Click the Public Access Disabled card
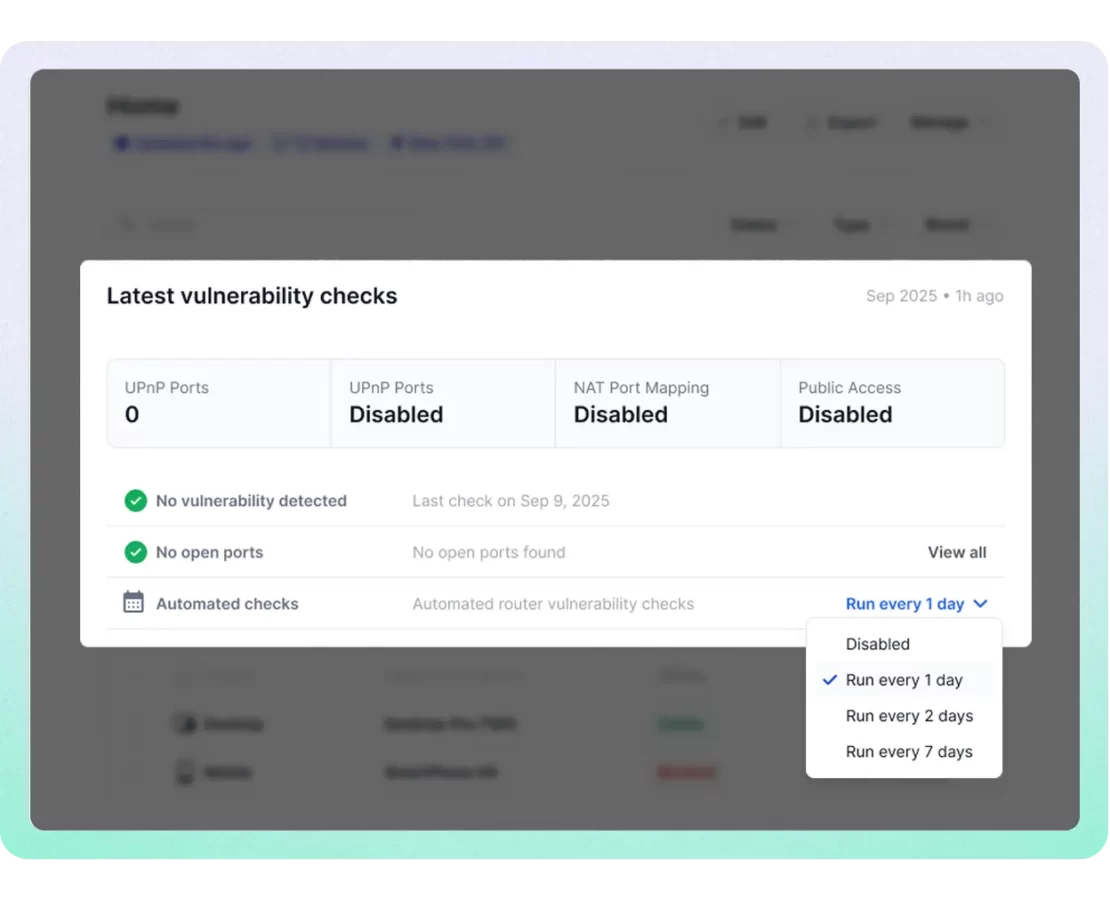1110x900 pixels. (891, 403)
